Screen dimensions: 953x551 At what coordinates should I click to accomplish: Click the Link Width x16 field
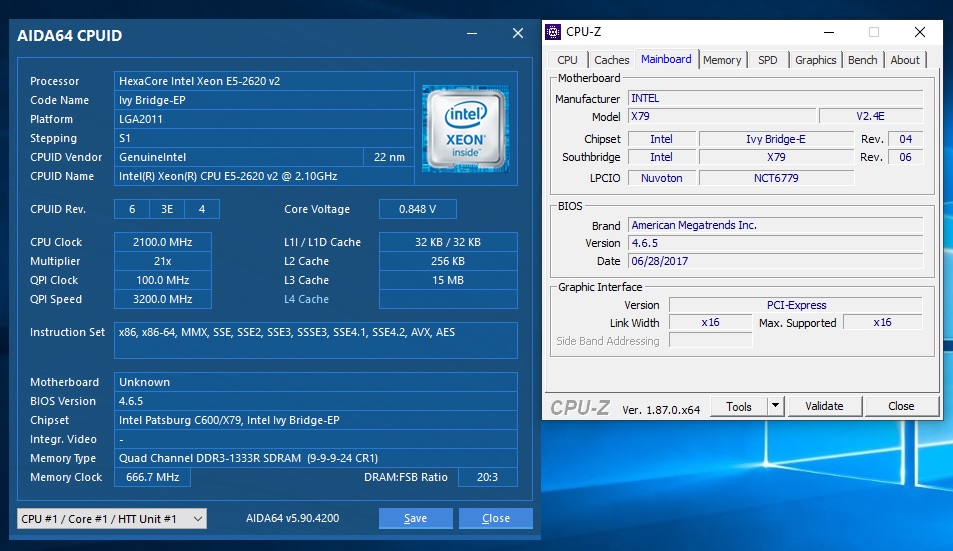coord(710,323)
